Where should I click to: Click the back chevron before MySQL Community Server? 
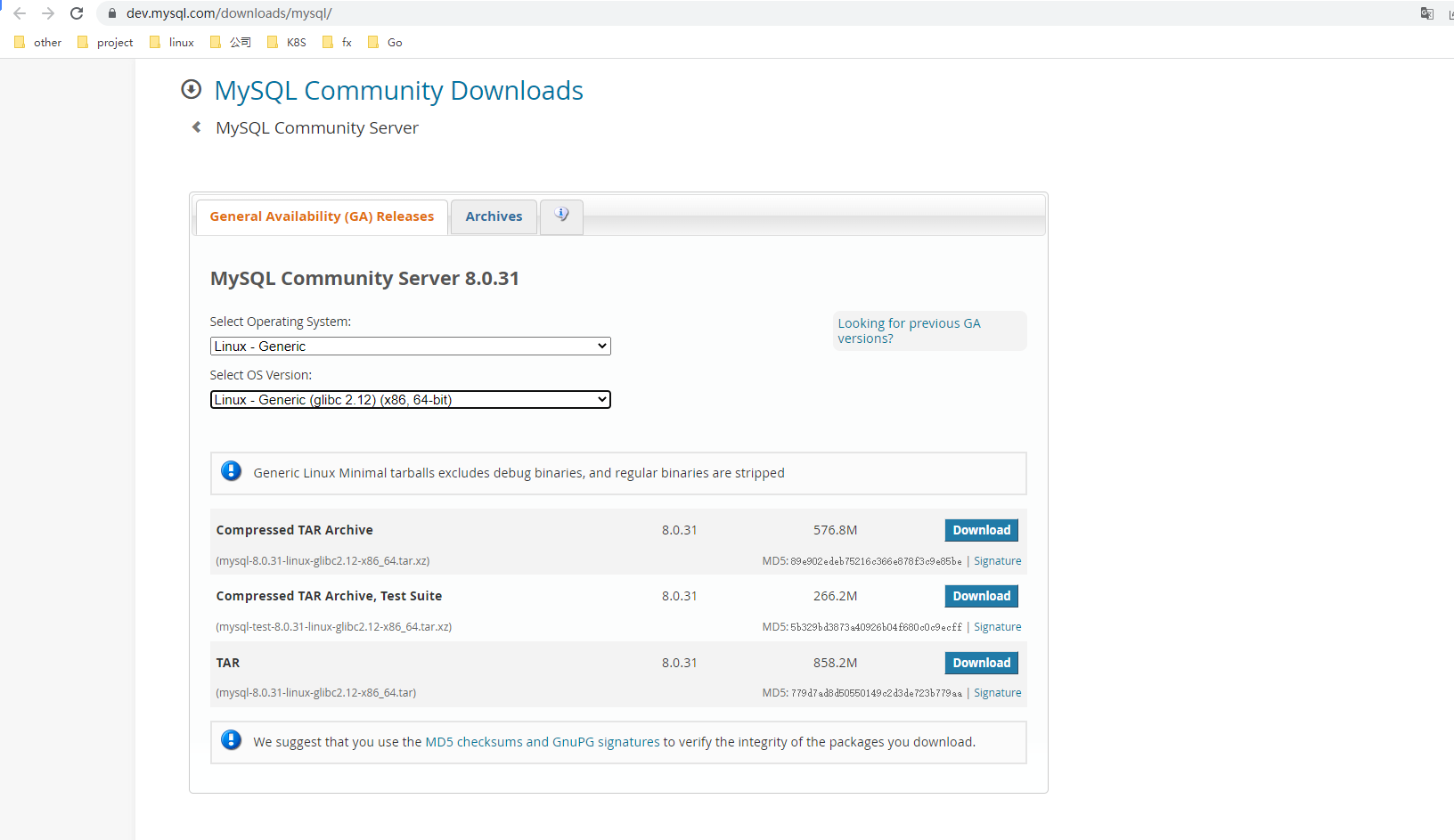197,127
